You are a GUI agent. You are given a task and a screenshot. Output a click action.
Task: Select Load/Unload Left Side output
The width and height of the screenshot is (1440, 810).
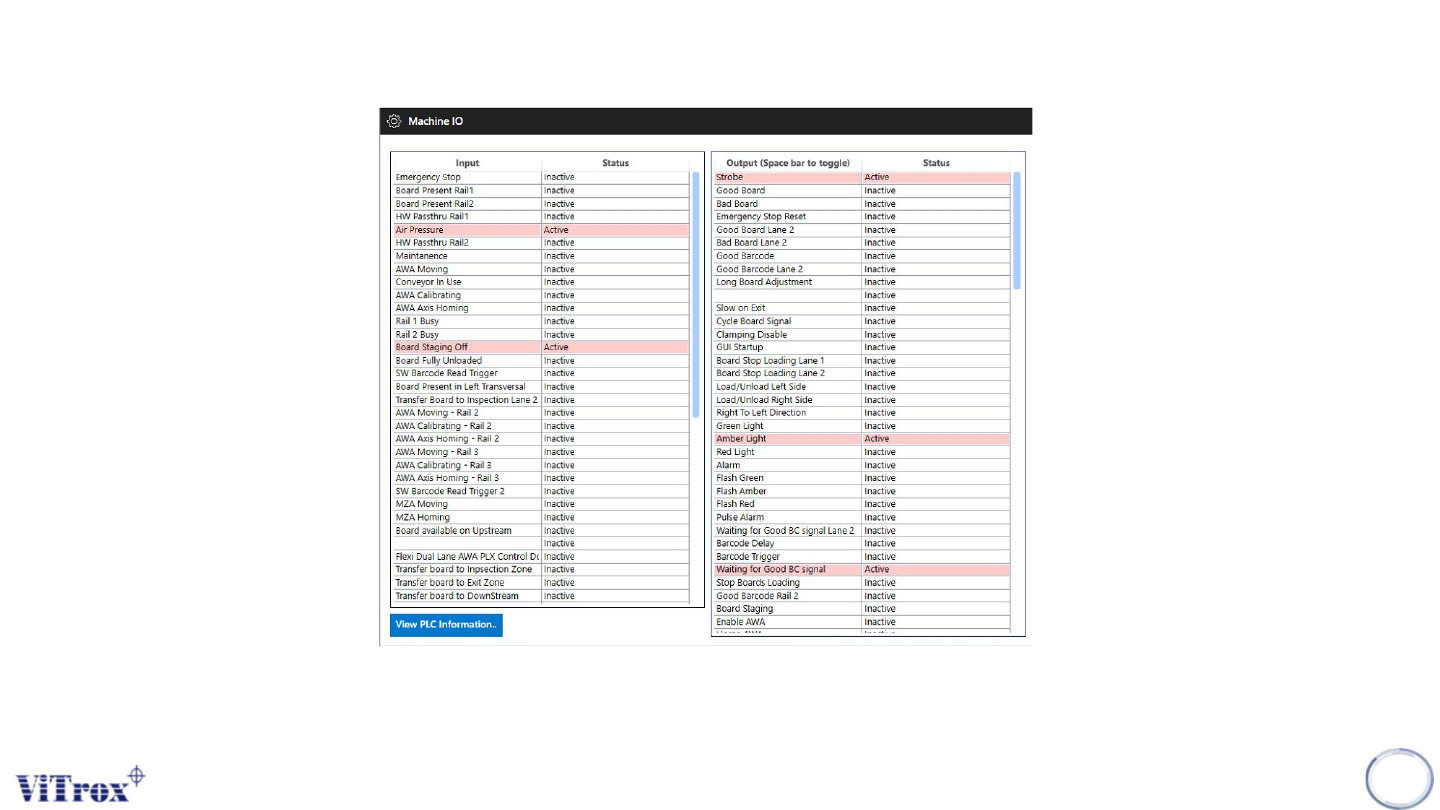click(862, 386)
